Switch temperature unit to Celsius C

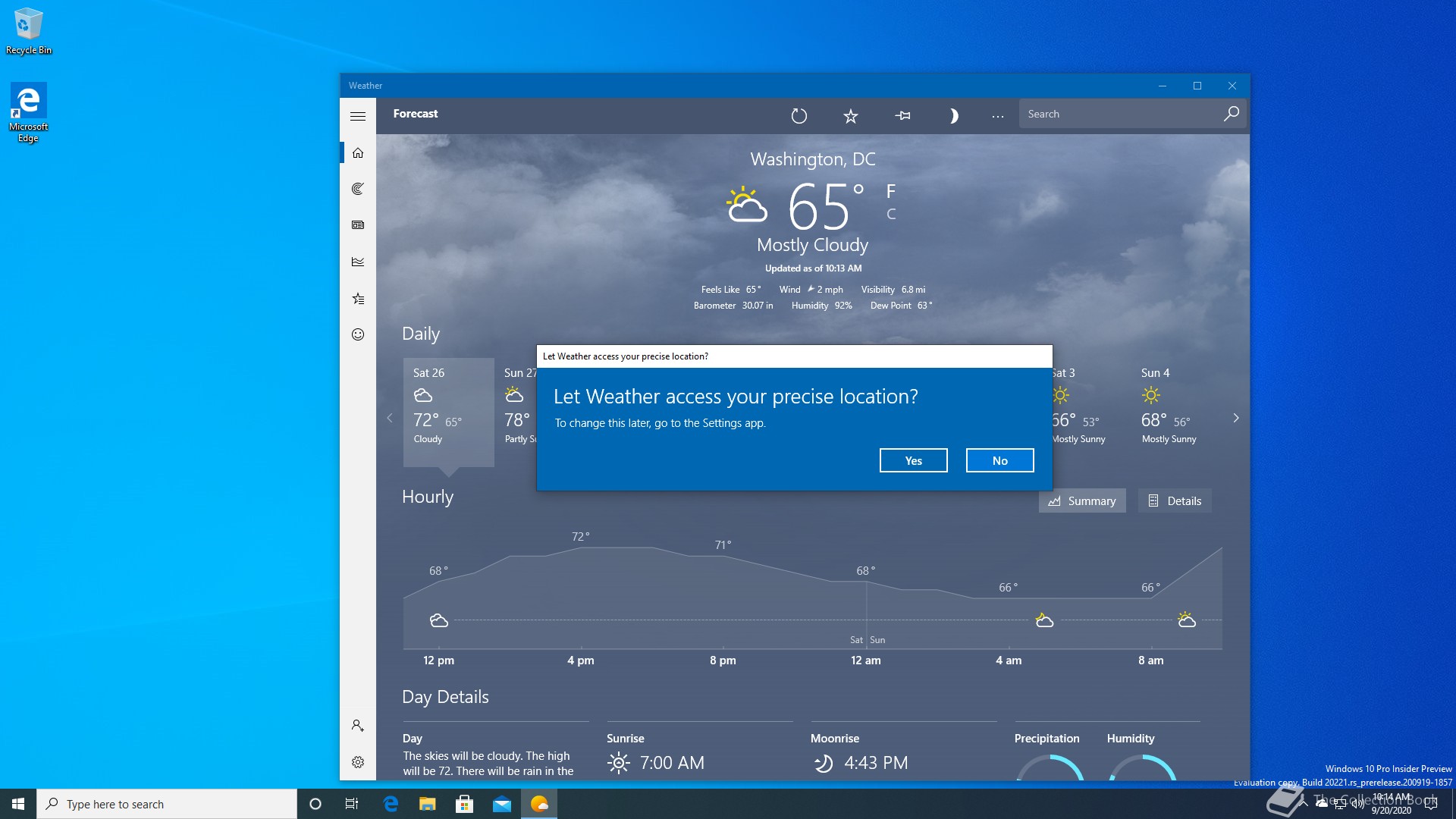(x=891, y=215)
